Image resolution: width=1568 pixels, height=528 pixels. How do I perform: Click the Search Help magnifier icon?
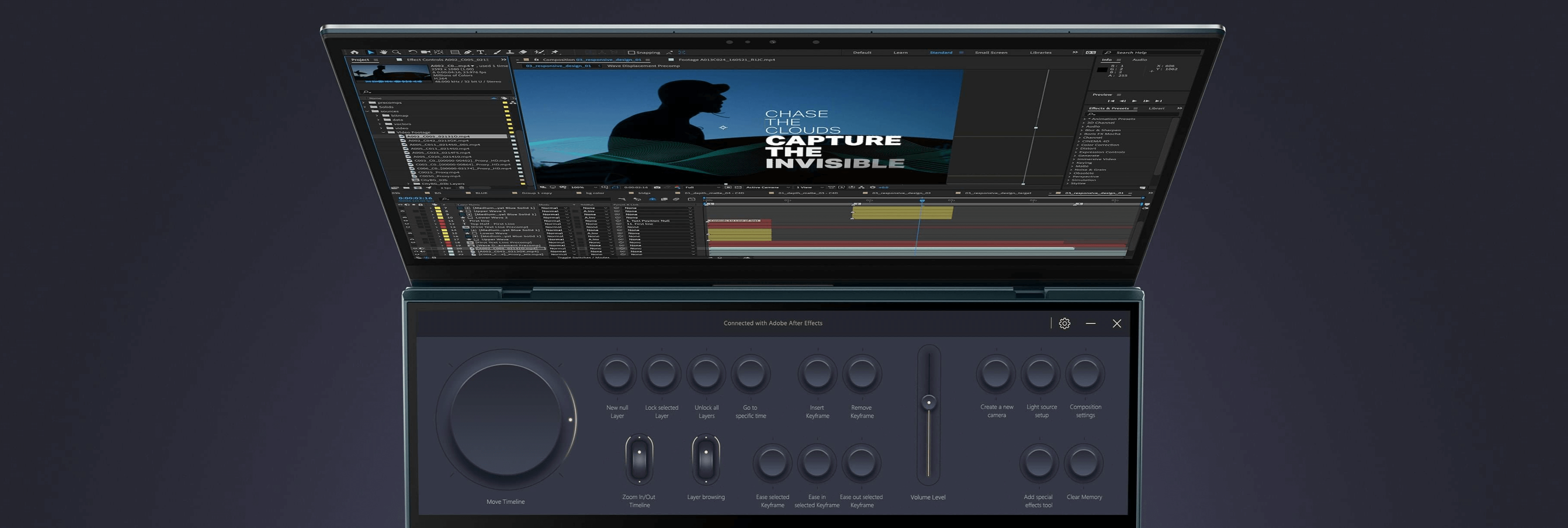(x=1108, y=53)
